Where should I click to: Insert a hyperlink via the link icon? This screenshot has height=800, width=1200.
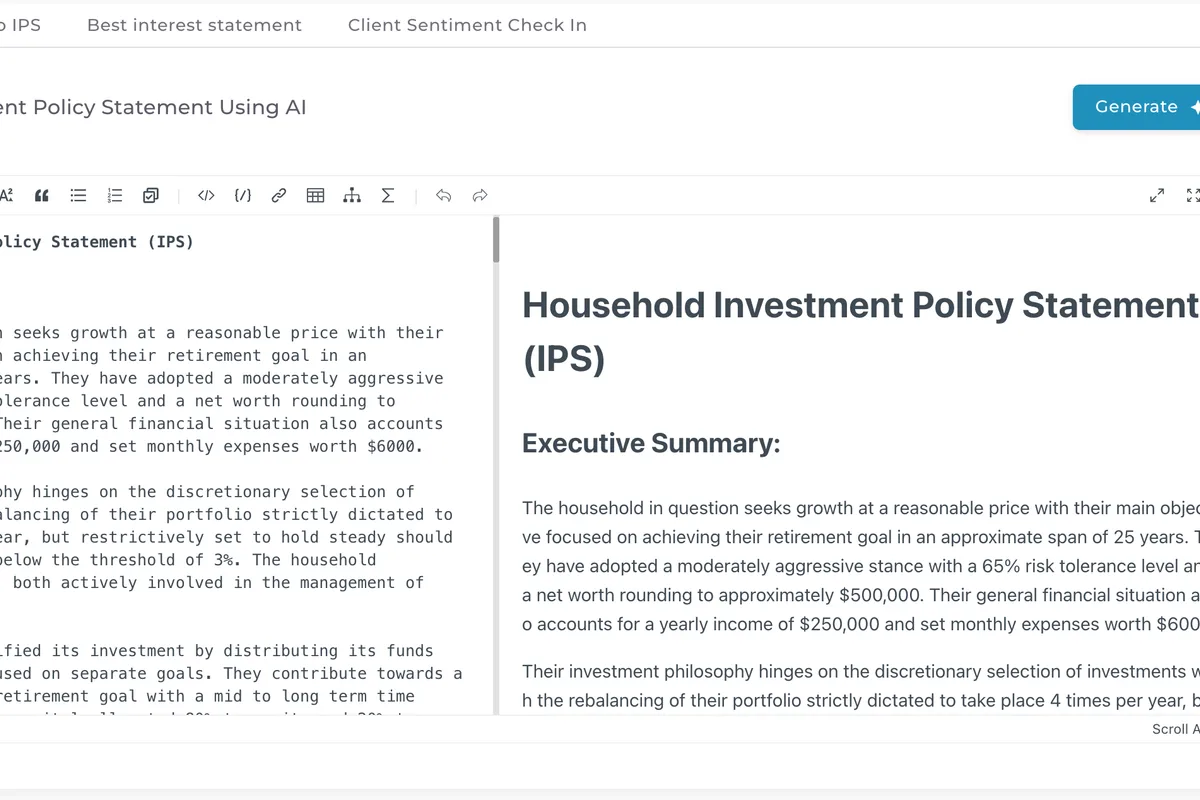point(279,196)
